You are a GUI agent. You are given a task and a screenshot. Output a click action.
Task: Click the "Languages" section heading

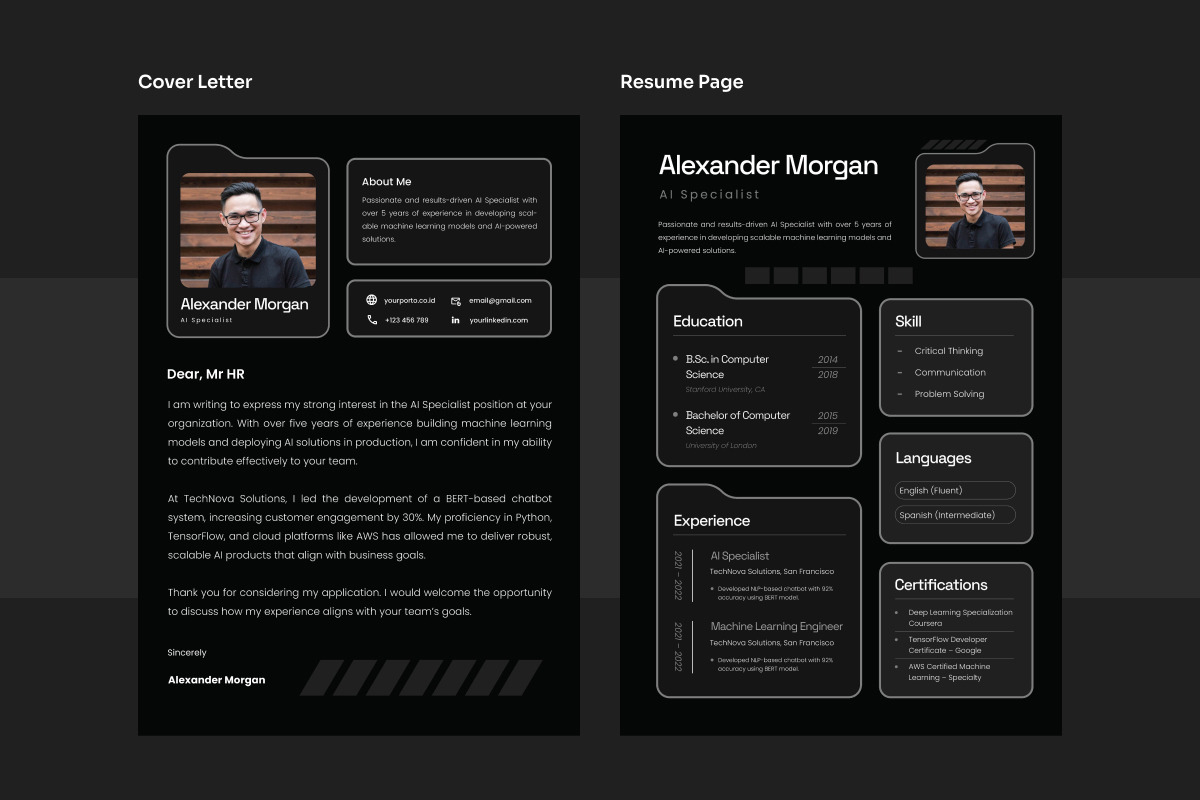(933, 458)
